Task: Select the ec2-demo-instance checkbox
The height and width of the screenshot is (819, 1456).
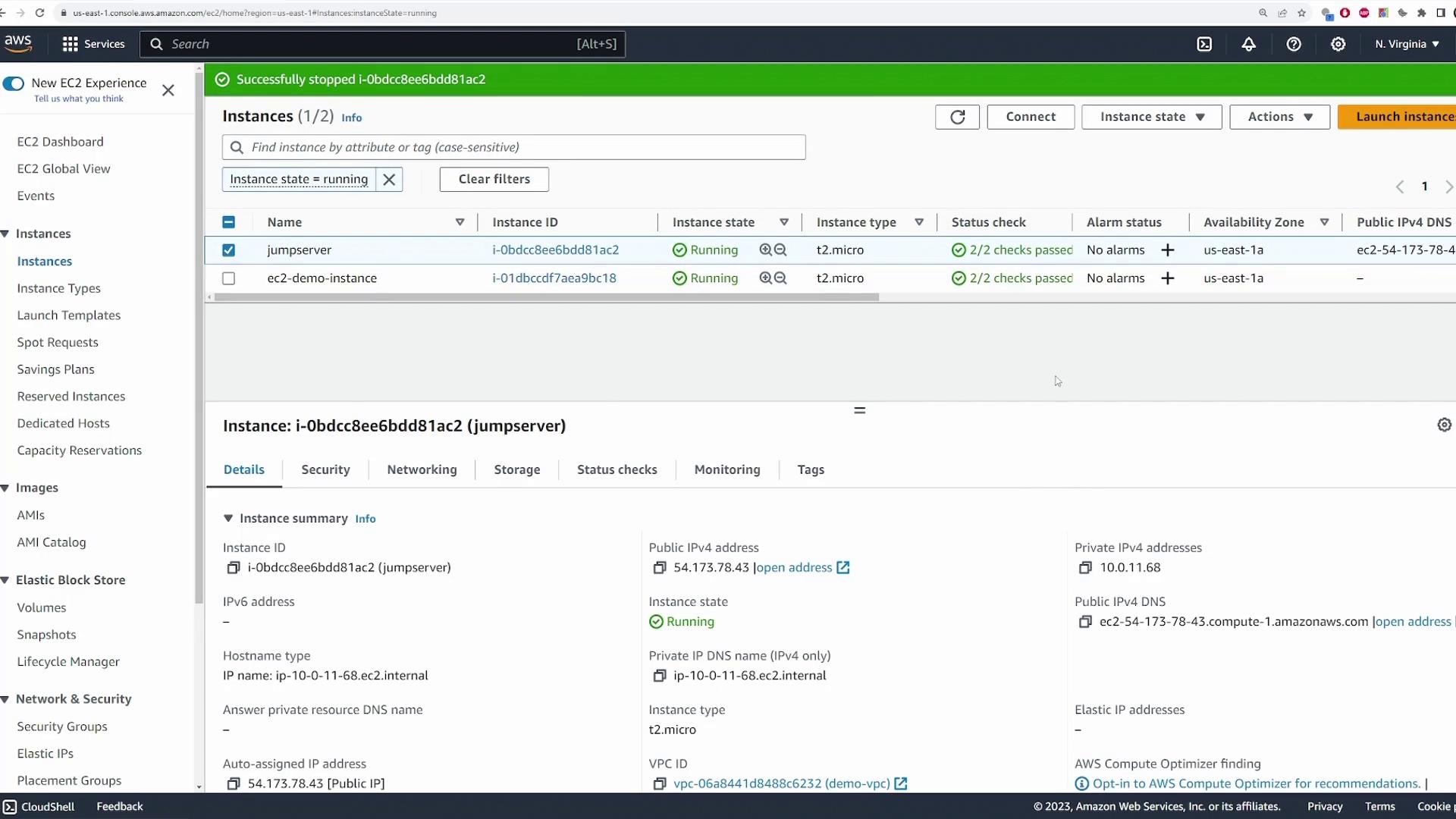Action: click(228, 278)
